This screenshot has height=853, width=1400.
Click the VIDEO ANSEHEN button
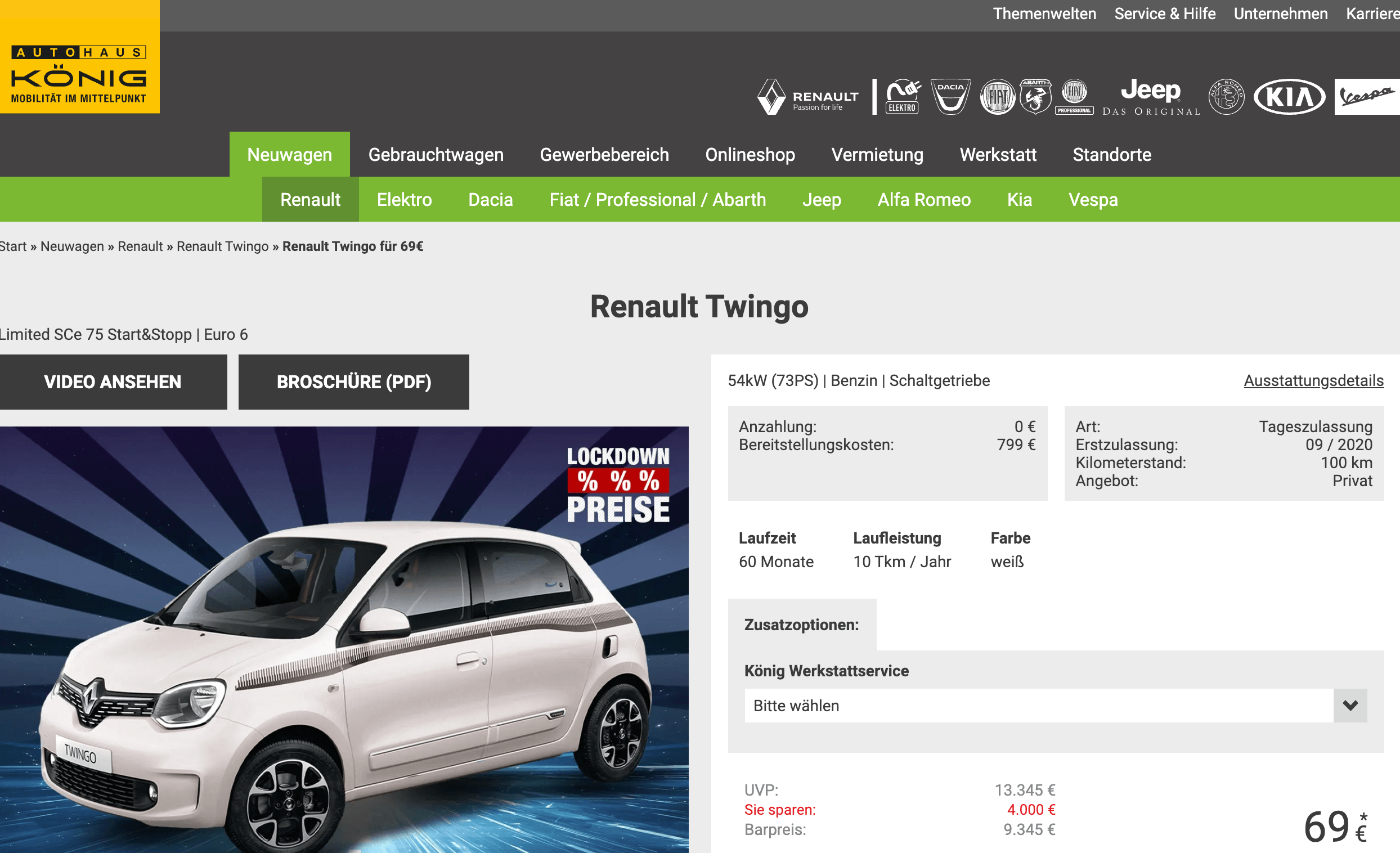coord(113,382)
